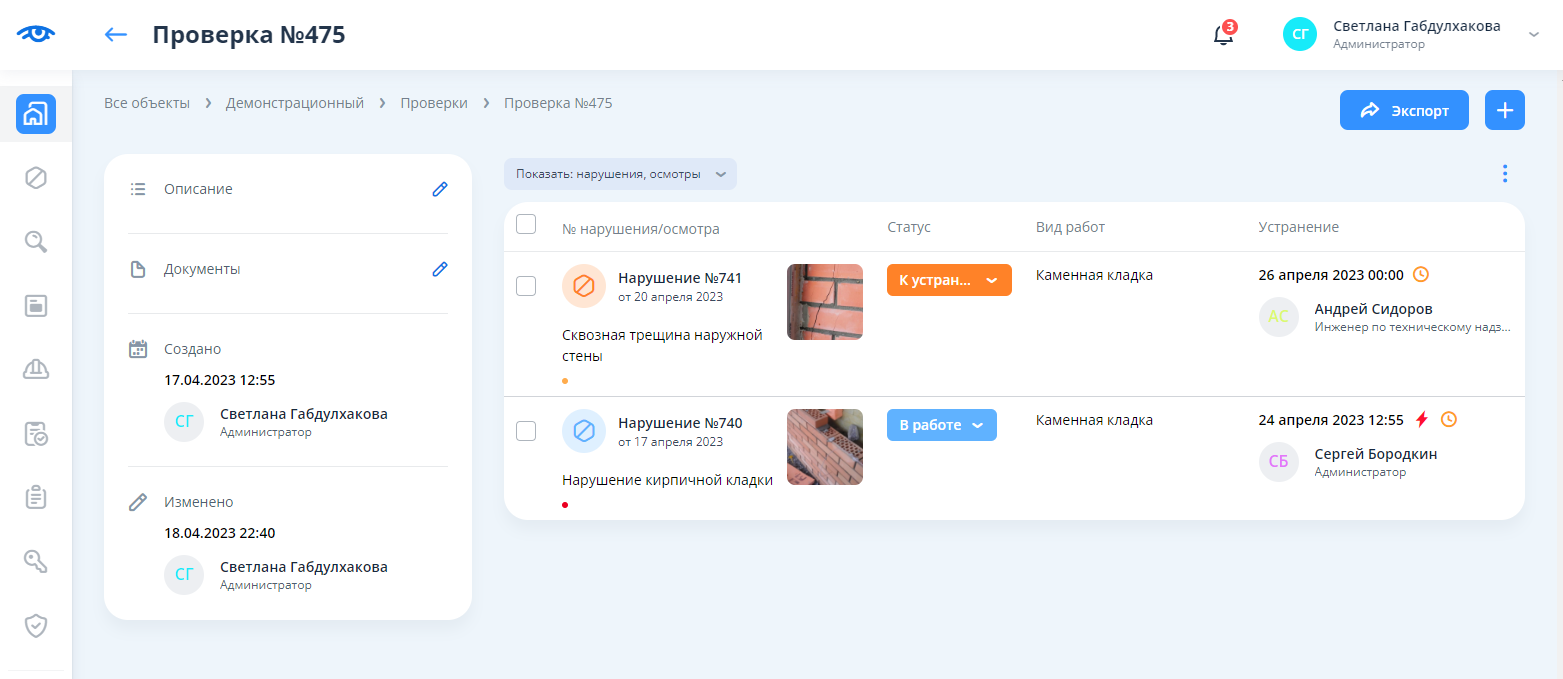Check the box for Нарушение №740
This screenshot has height=679, width=1563.
pyautogui.click(x=526, y=431)
